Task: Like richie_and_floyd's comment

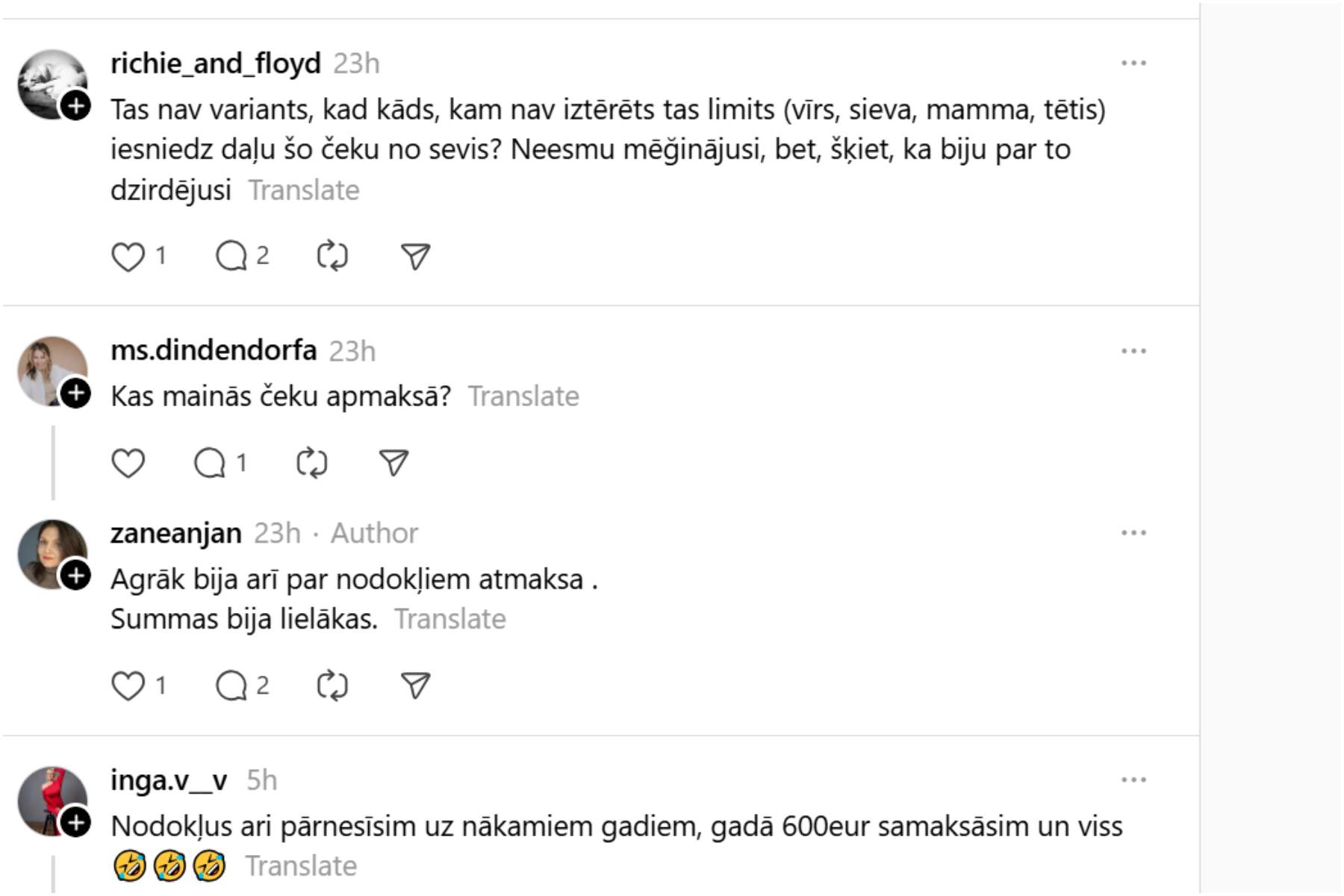Action: pyautogui.click(x=128, y=257)
